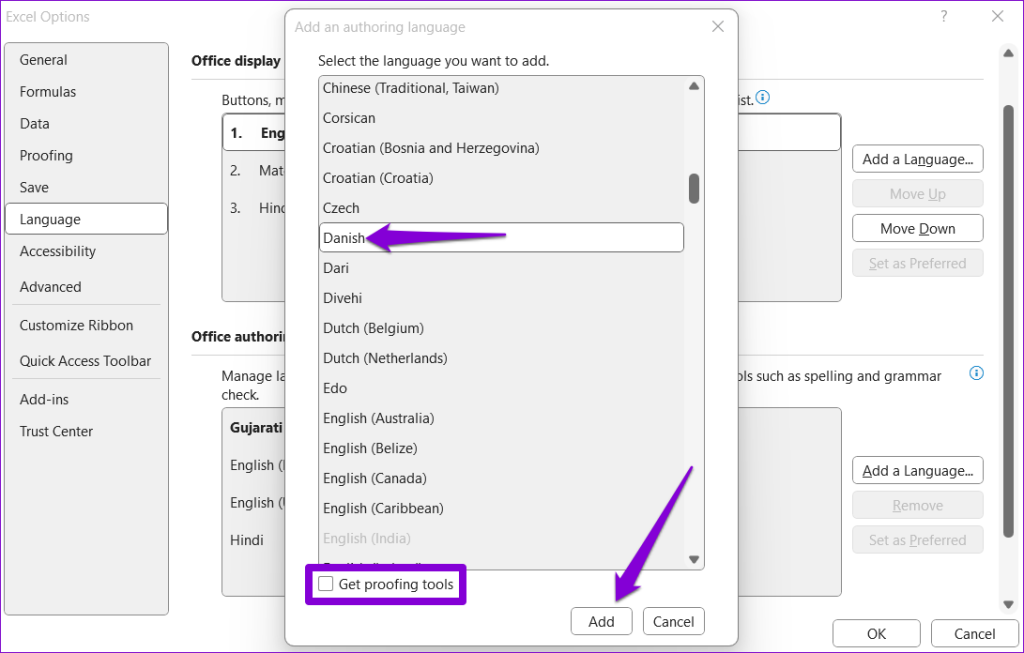Select Chinese (Traditional, Taiwan) language
Image resolution: width=1024 pixels, height=653 pixels.
click(501, 88)
